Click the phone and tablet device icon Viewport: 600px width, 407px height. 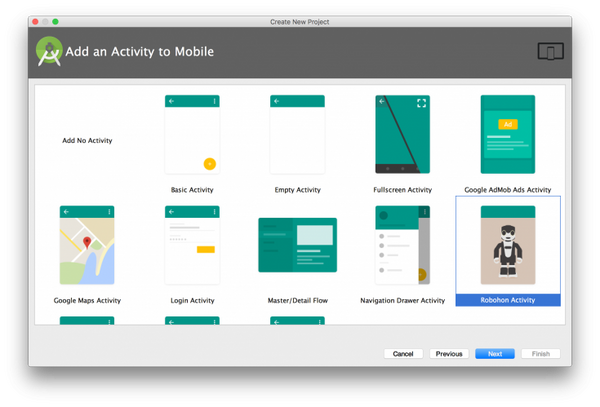pos(551,52)
